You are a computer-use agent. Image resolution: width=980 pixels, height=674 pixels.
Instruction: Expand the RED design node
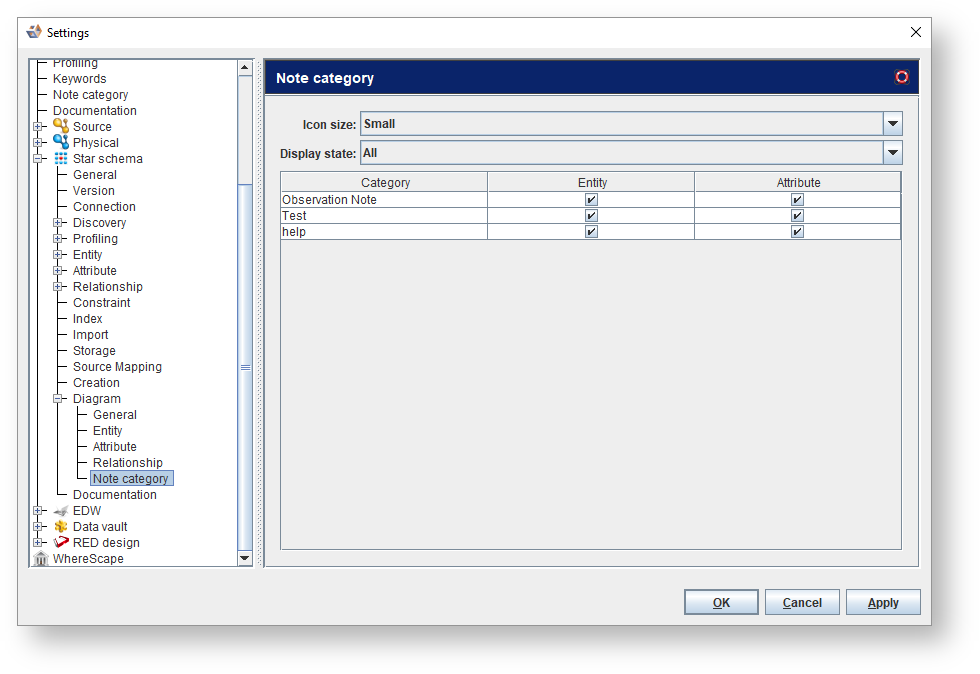[x=38, y=542]
